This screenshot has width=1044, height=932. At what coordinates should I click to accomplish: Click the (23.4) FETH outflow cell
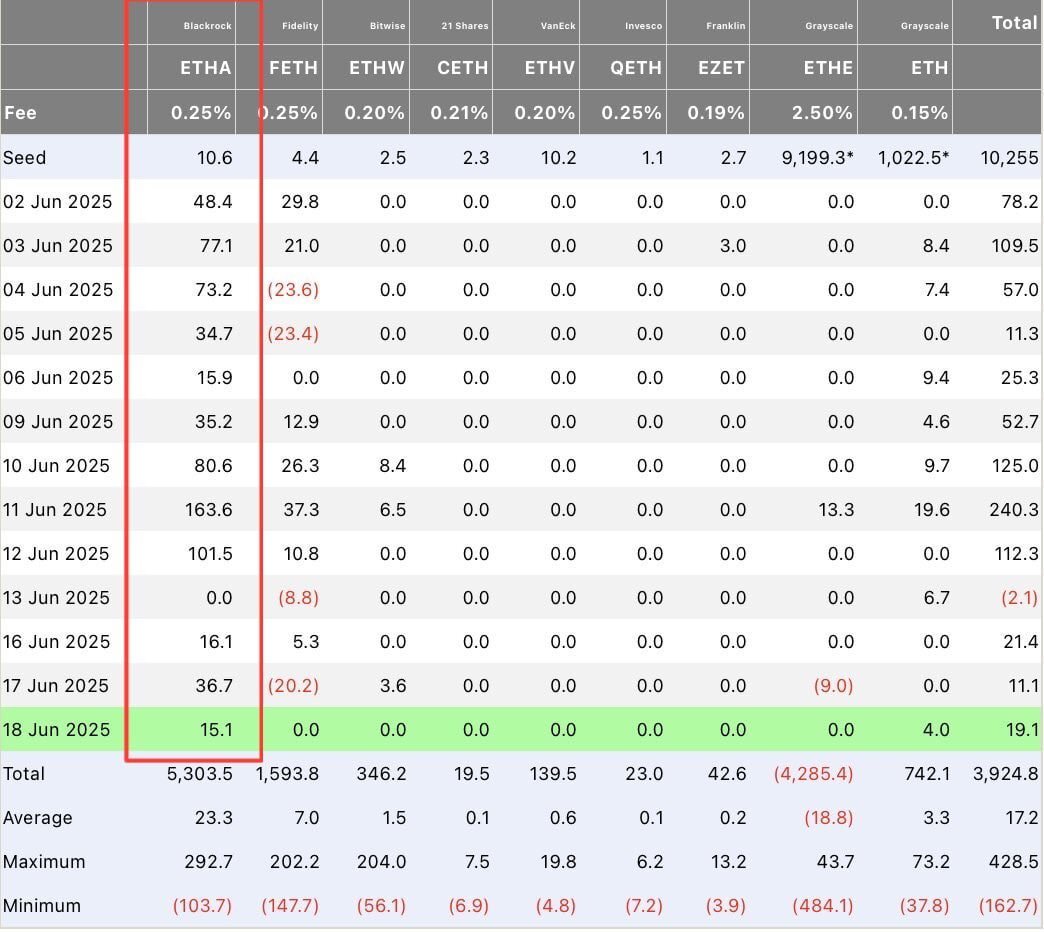[293, 334]
